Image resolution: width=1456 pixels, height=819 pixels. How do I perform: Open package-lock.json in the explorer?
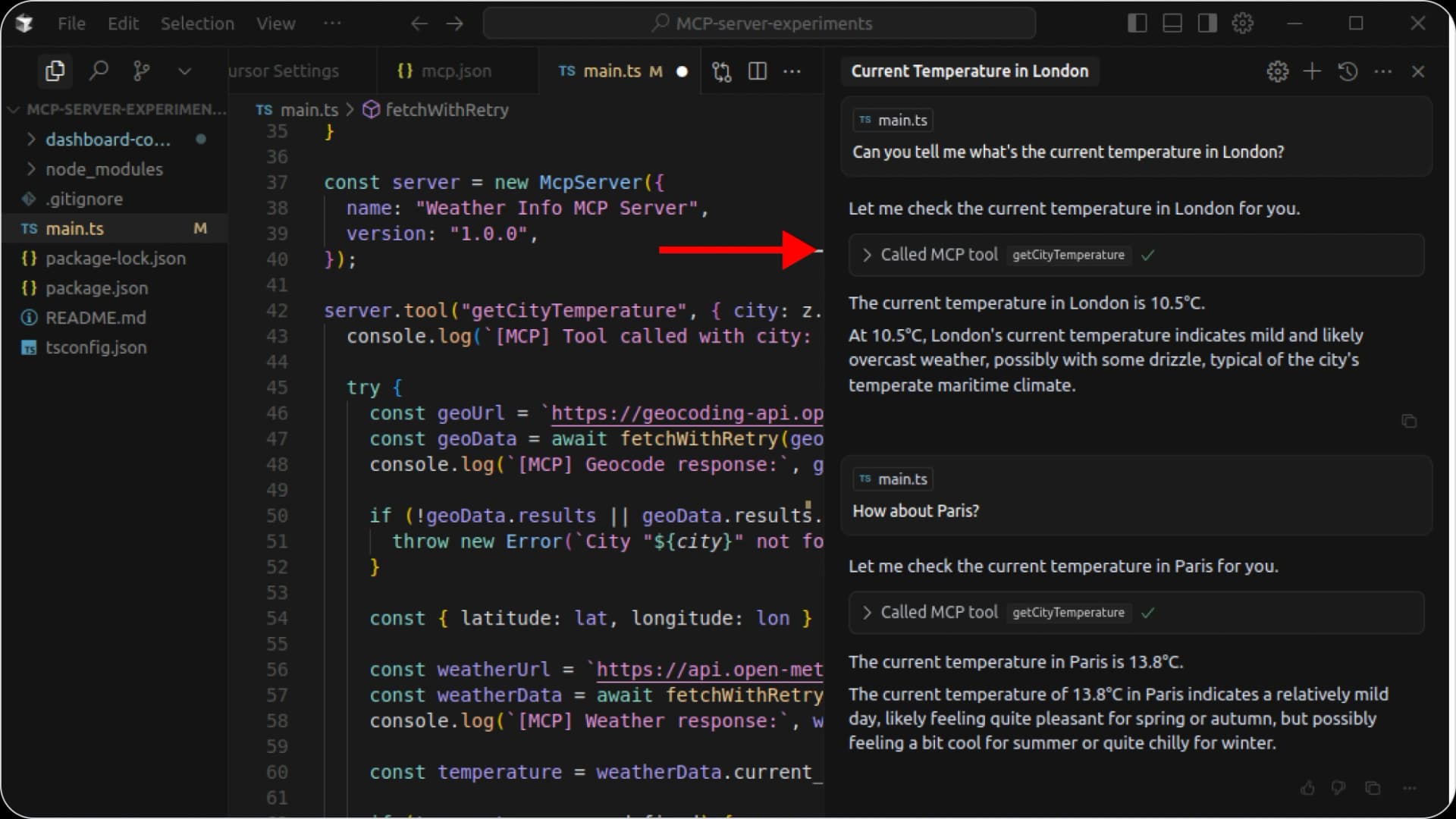[114, 259]
